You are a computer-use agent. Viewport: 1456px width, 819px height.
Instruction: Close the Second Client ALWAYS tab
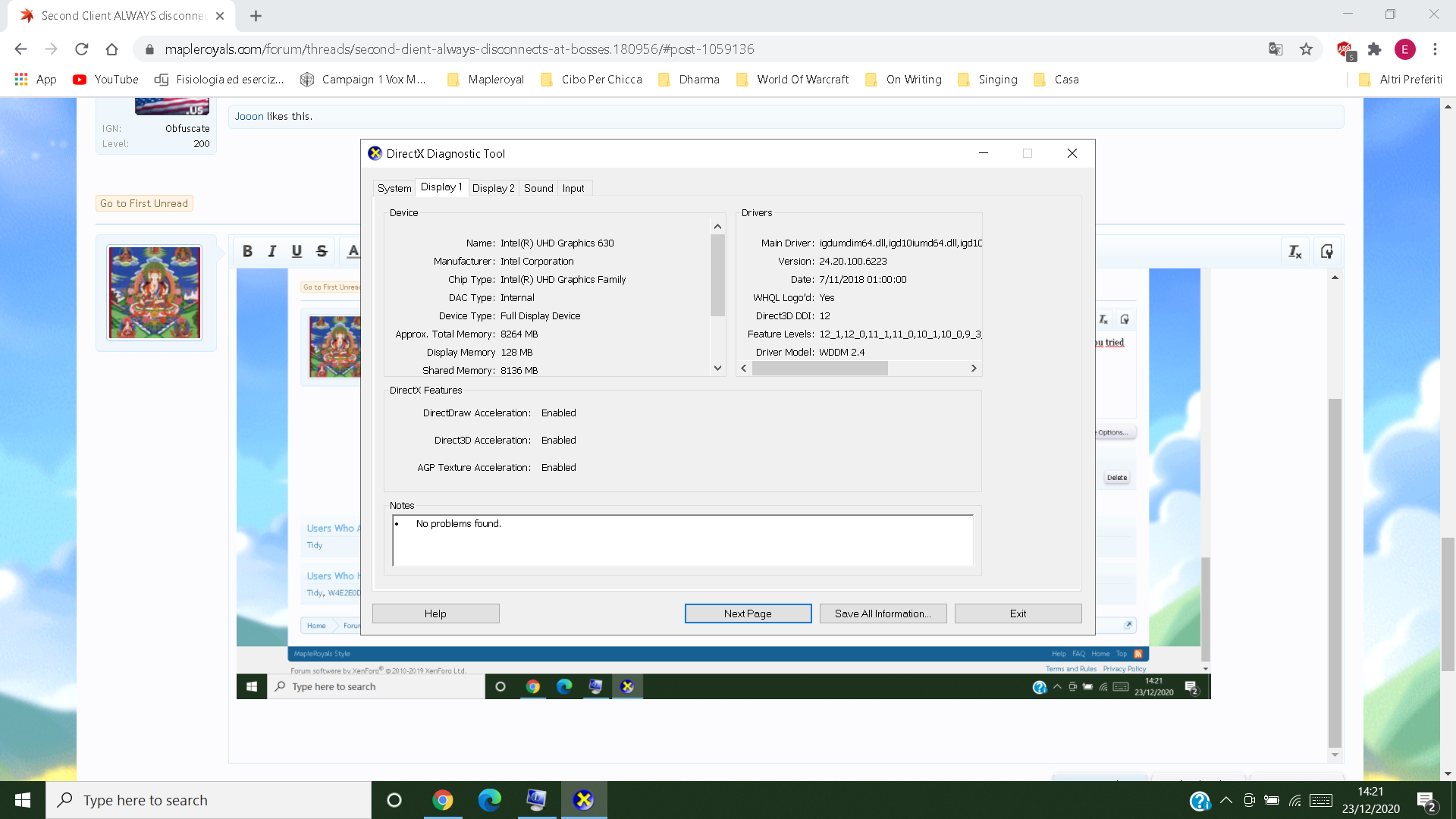220,16
